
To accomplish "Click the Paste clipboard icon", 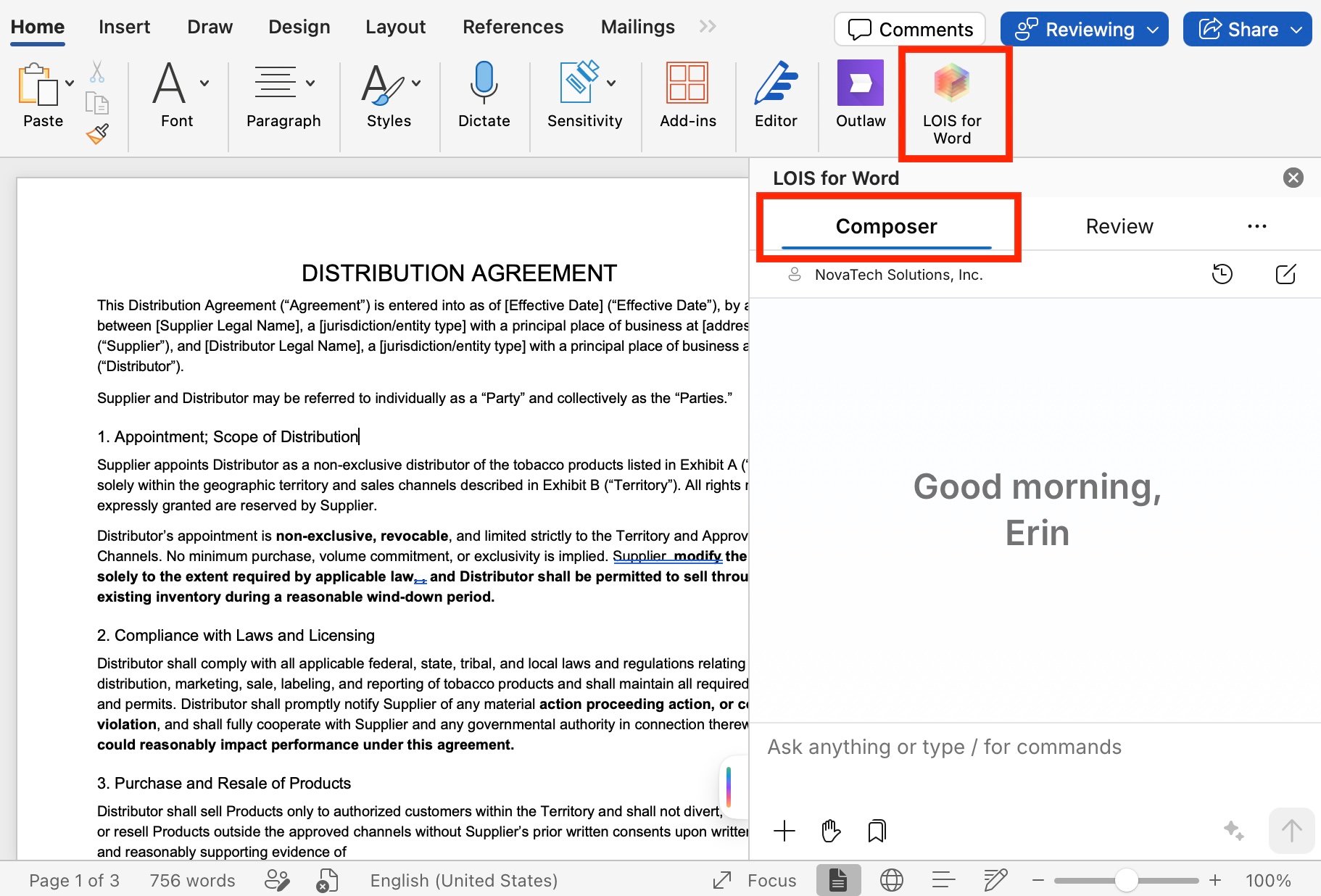I will (x=38, y=85).
